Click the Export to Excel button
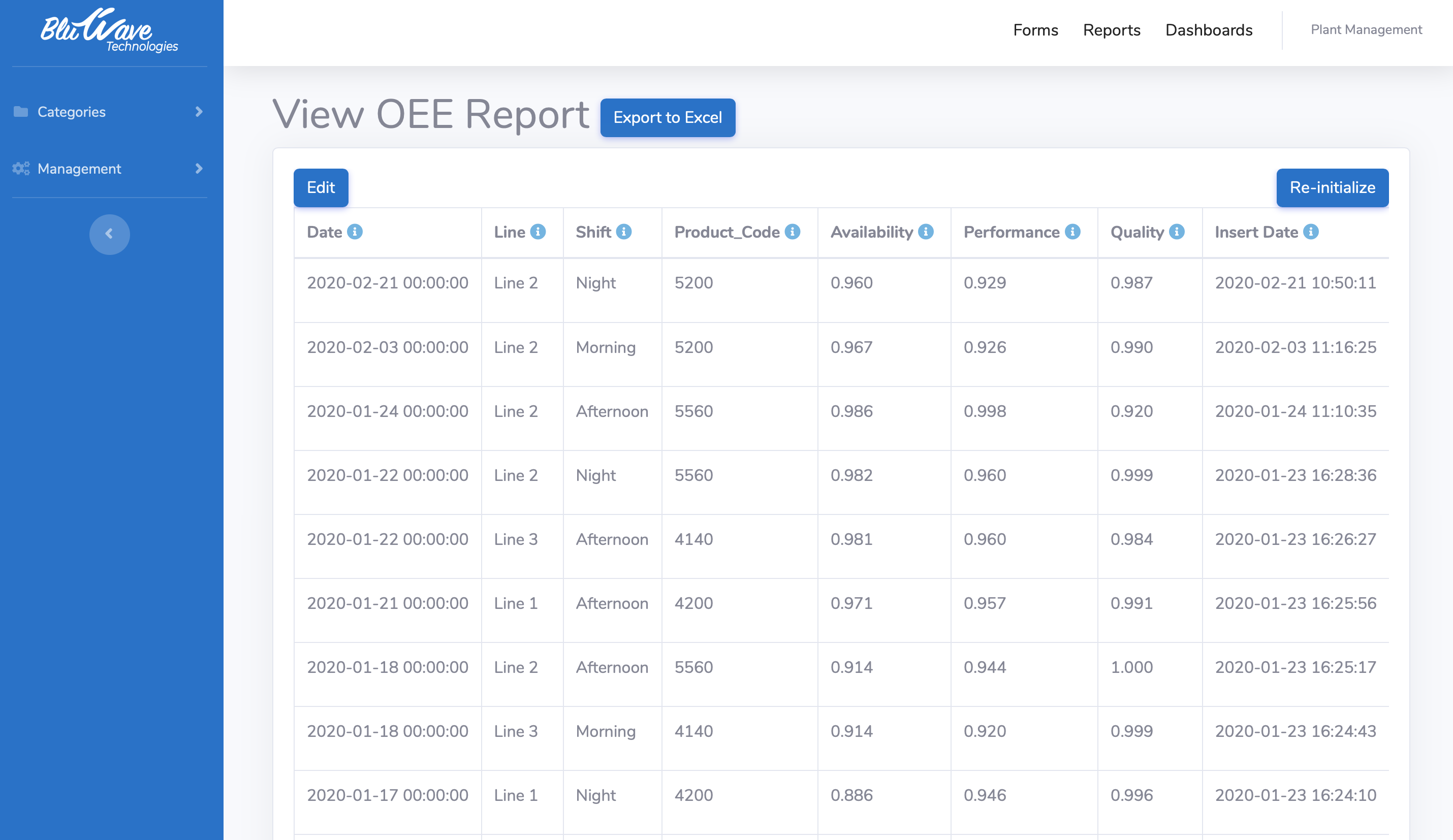Screen dimensions: 1453x840 (668, 118)
